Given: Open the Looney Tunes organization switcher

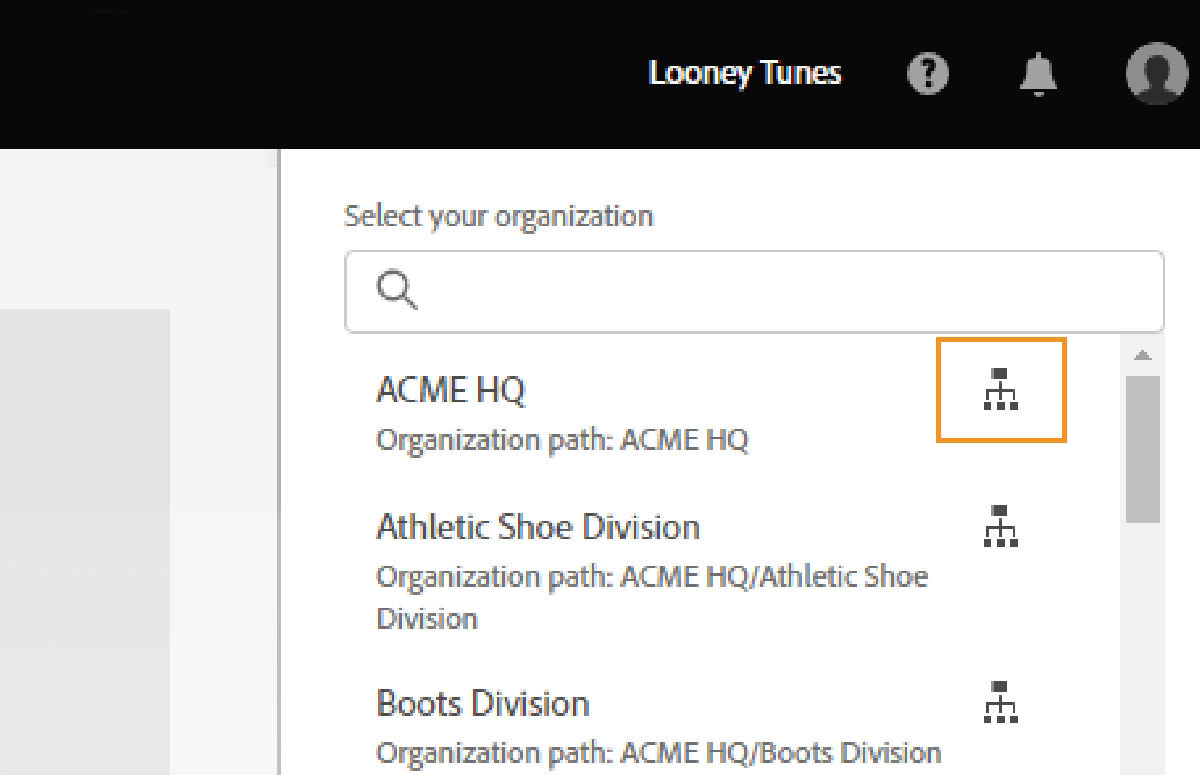Looking at the screenshot, I should [x=745, y=73].
